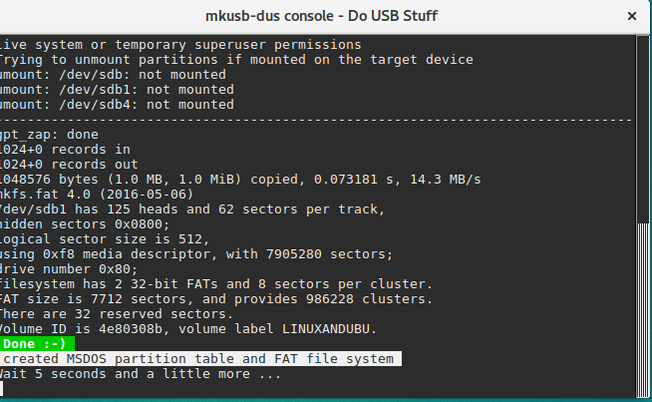
Task: Close the mkusb-dus console window
Action: pyautogui.click(x=630, y=16)
